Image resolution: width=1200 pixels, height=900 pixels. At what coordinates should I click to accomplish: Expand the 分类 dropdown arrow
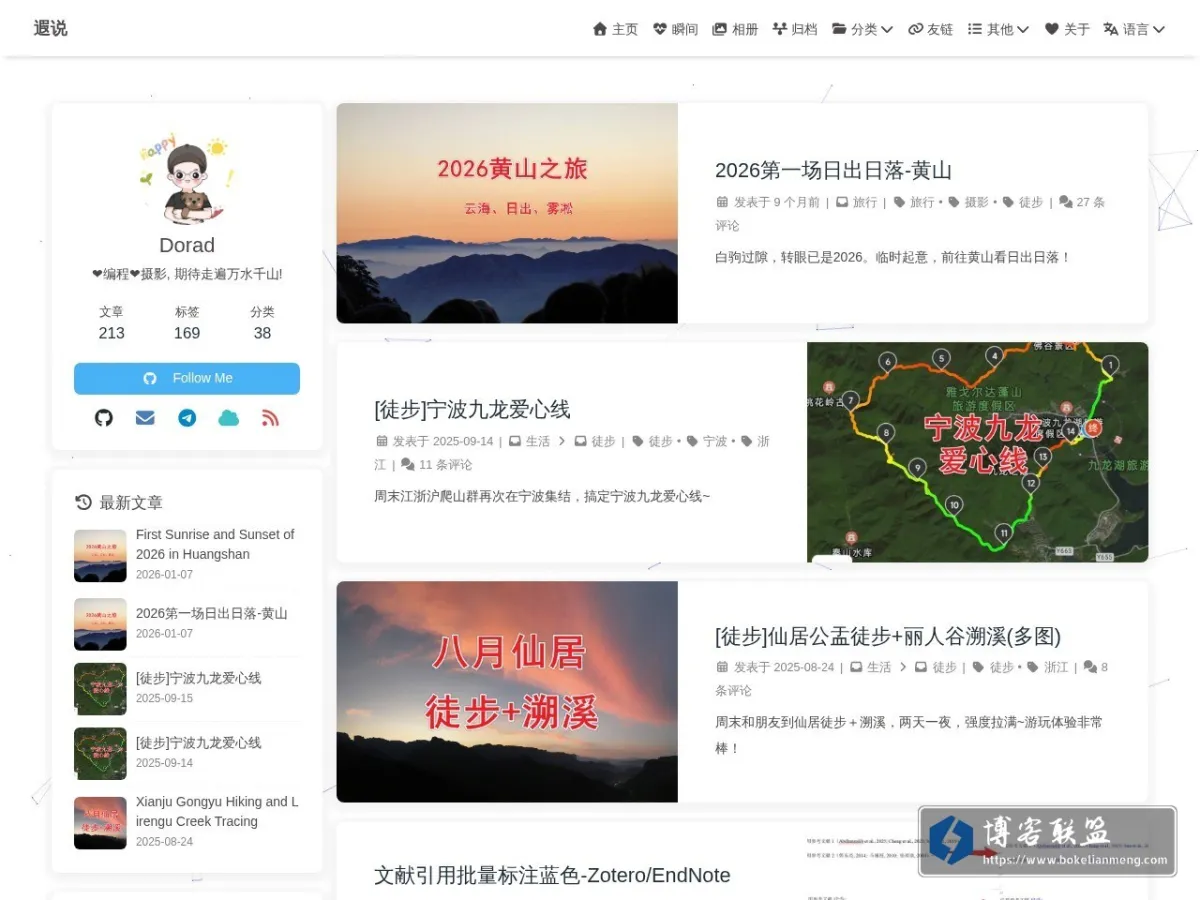click(x=887, y=29)
